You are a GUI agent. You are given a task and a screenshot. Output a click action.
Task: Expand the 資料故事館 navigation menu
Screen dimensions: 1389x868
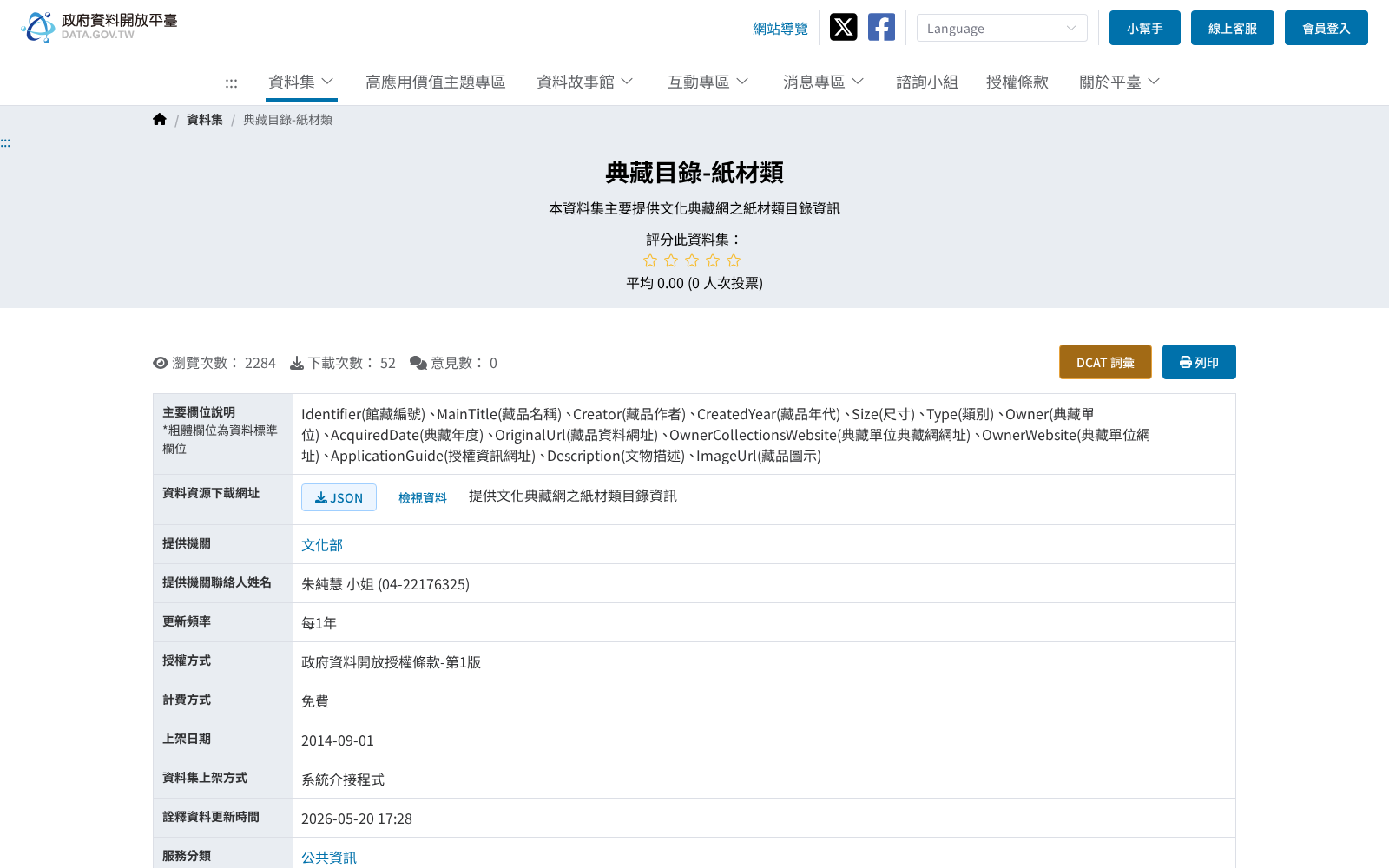pyautogui.click(x=585, y=82)
